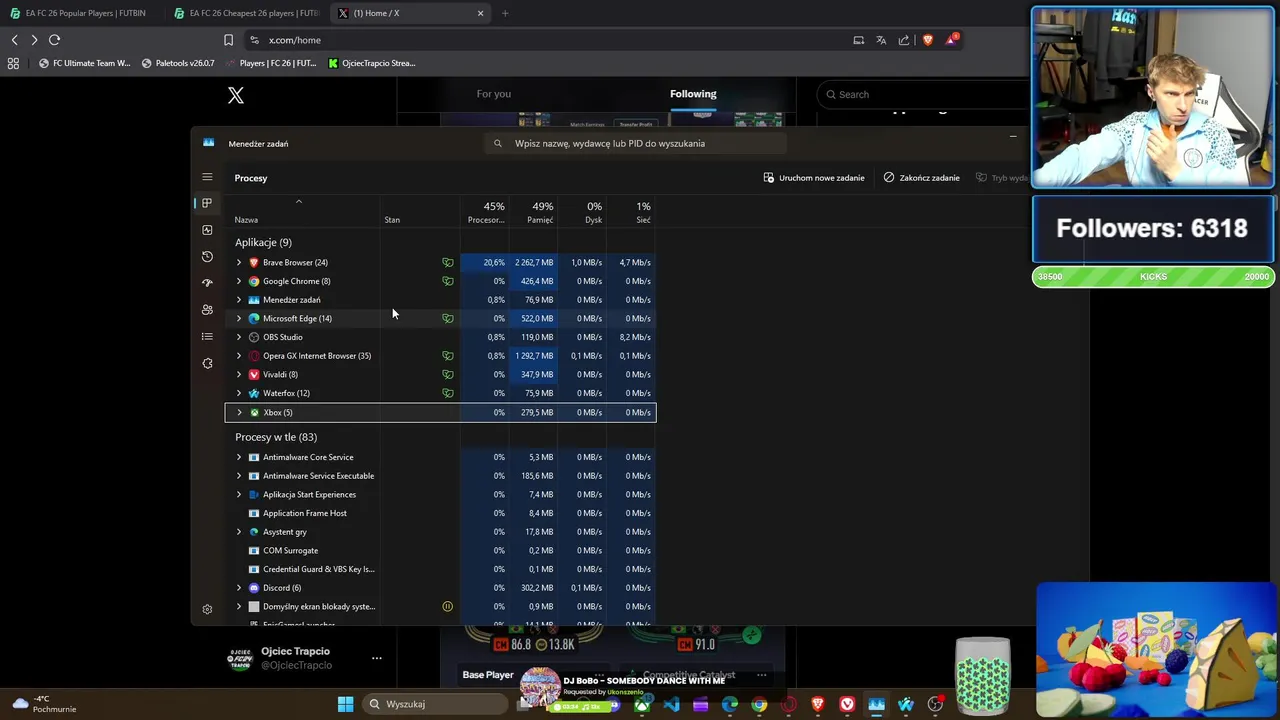The width and height of the screenshot is (1280, 720).
Task: Open the Windows Start menu
Action: (x=345, y=704)
